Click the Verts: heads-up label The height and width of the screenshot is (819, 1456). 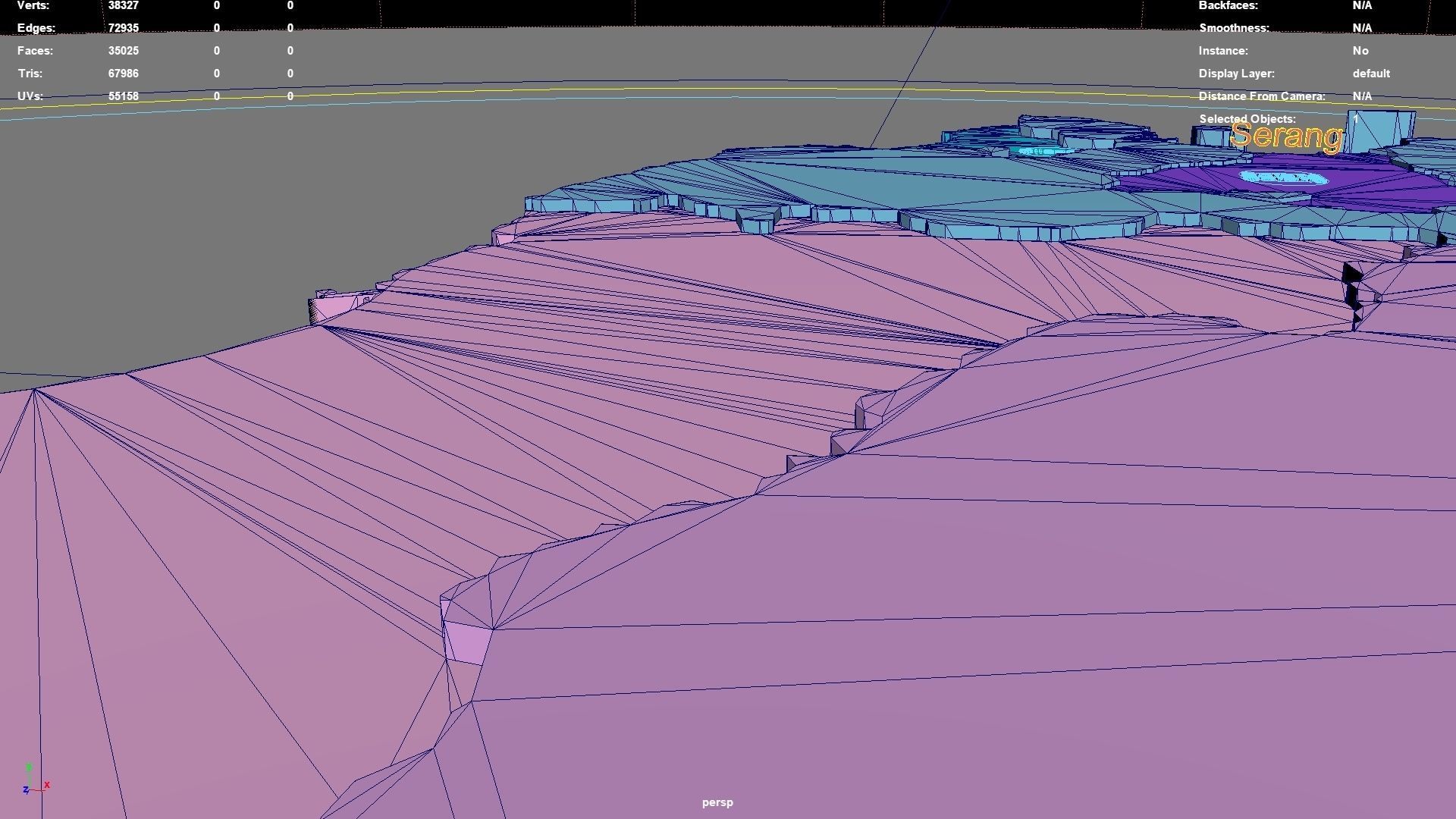click(x=33, y=5)
